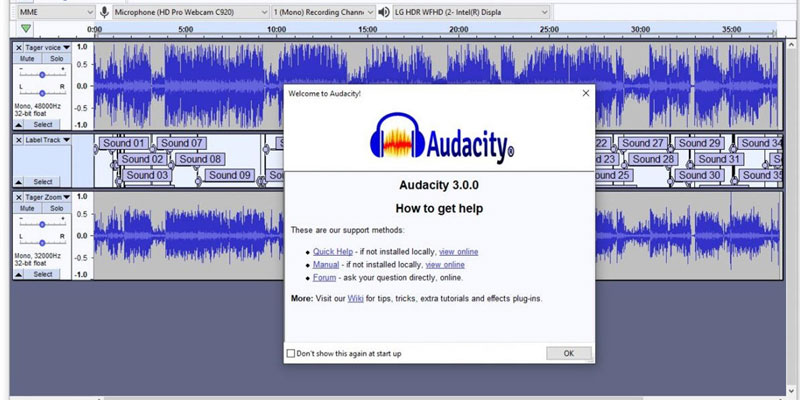Visit the Wiki link
Screen dimensions: 800x400
(356, 298)
